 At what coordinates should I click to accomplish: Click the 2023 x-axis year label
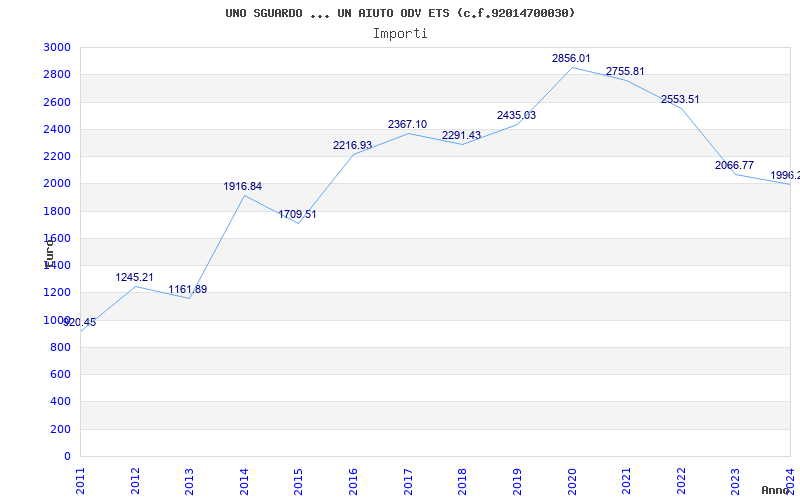tap(735, 481)
